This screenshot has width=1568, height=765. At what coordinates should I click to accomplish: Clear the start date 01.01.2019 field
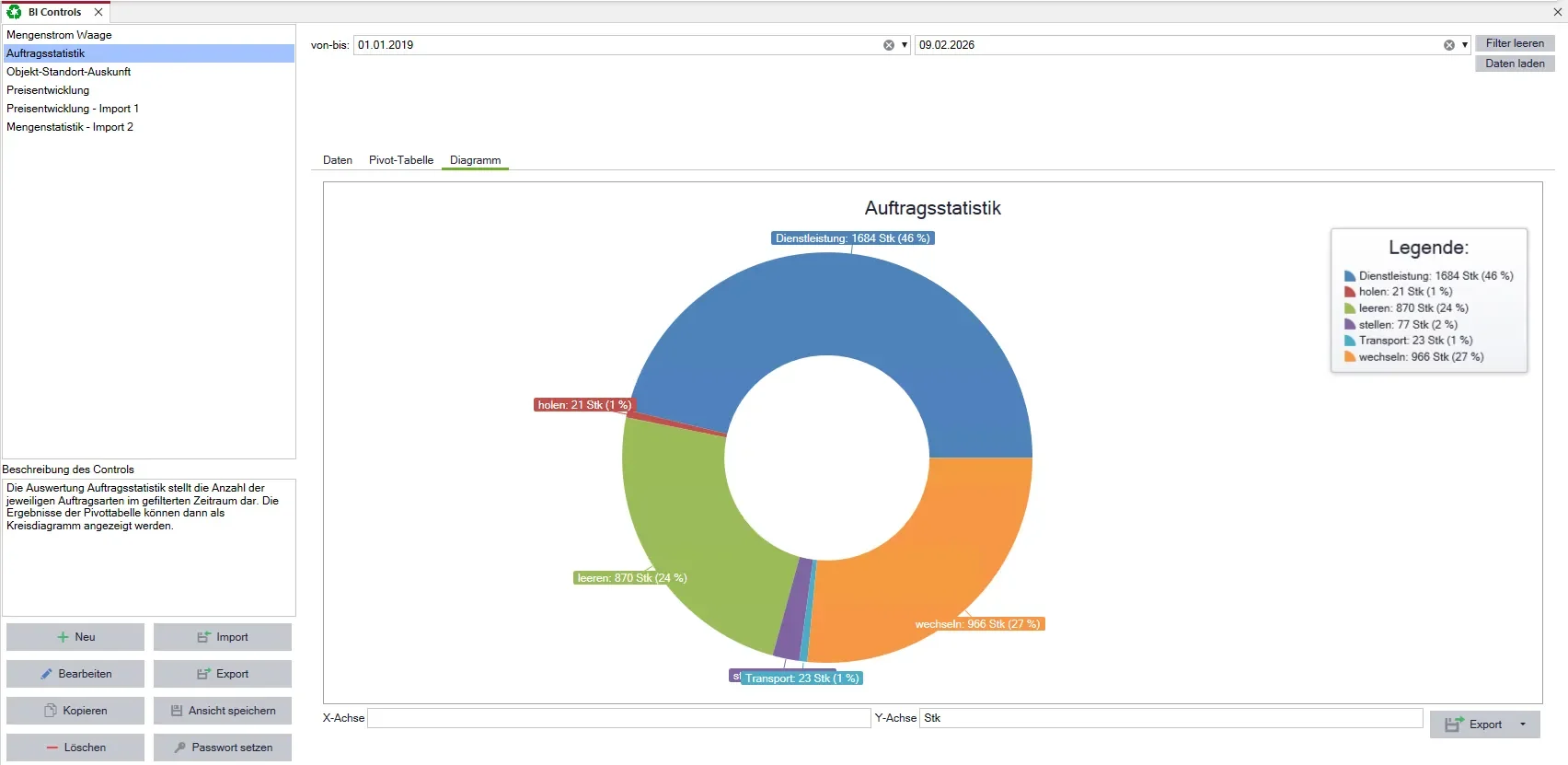pyautogui.click(x=889, y=45)
